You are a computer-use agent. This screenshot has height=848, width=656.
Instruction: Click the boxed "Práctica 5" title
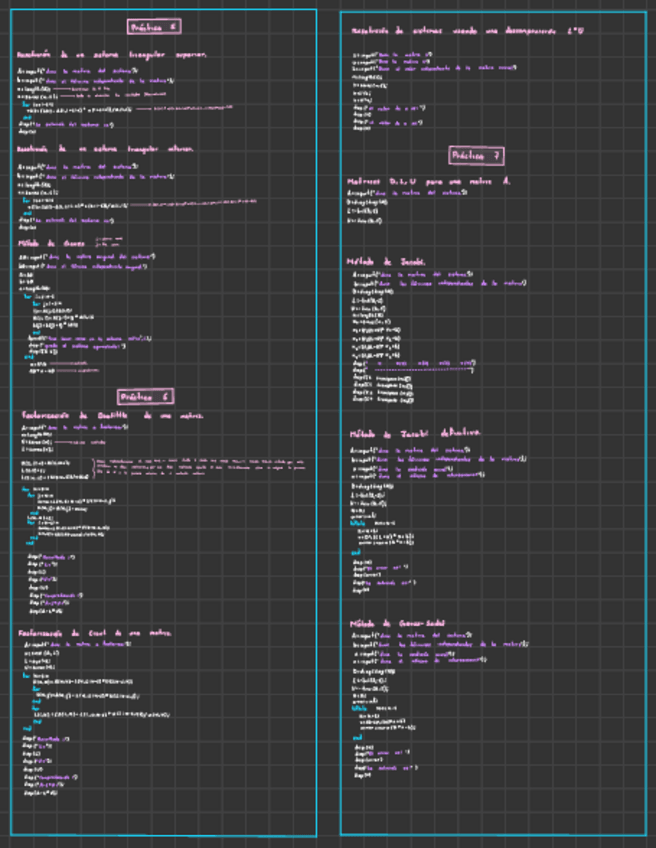pyautogui.click(x=155, y=27)
